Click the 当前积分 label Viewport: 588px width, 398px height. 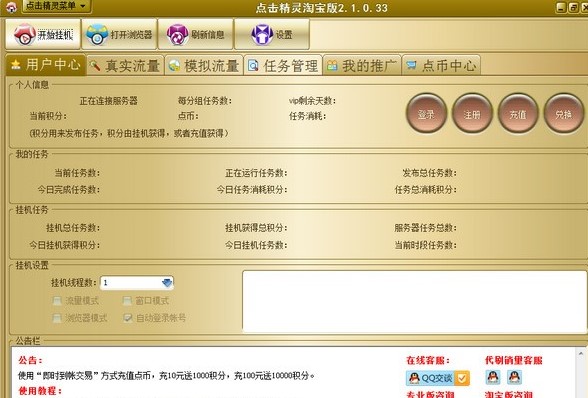tap(48, 116)
